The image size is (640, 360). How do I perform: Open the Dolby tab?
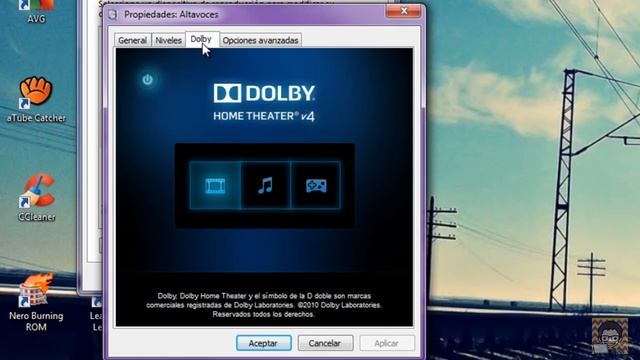pyautogui.click(x=201, y=39)
